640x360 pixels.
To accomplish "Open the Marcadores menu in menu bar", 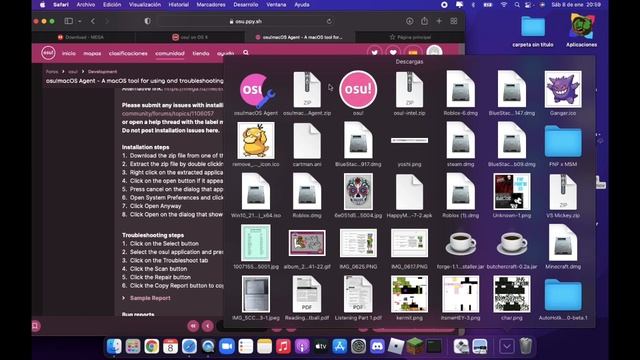I will [x=211, y=5].
